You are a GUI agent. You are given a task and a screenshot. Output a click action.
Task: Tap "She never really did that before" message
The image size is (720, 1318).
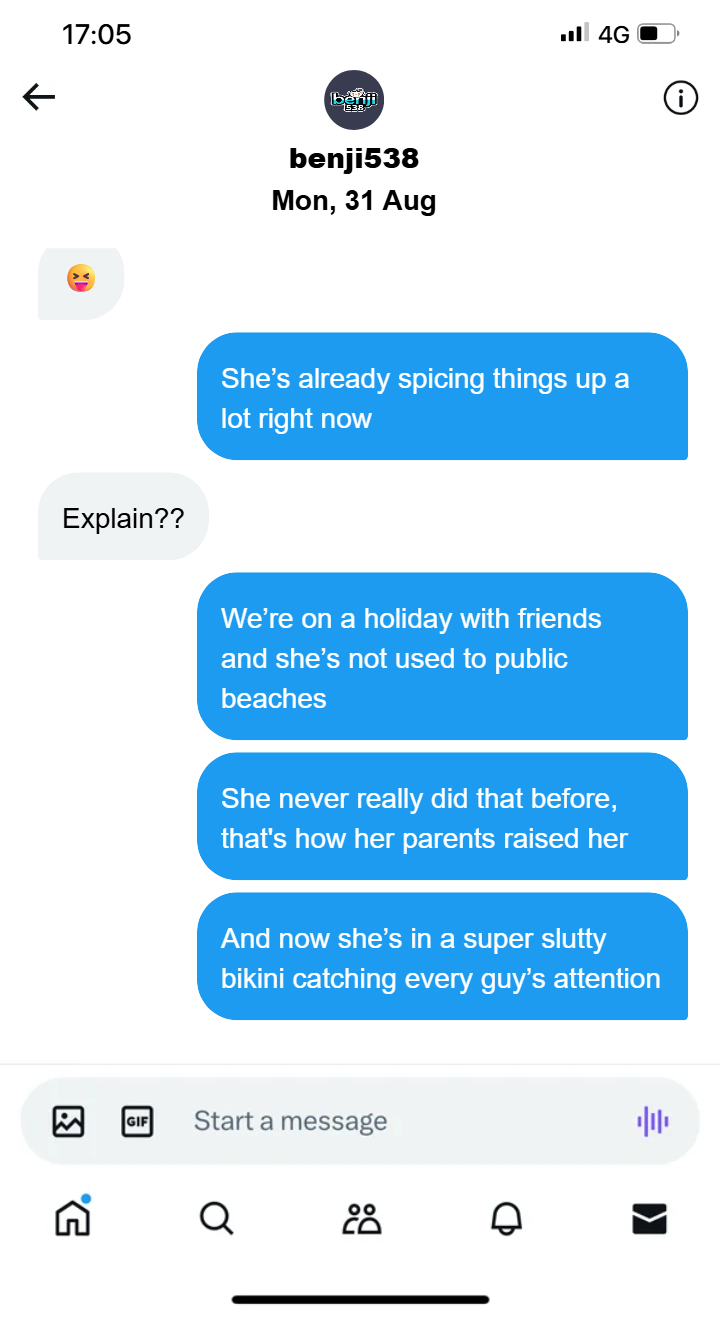pos(442,816)
